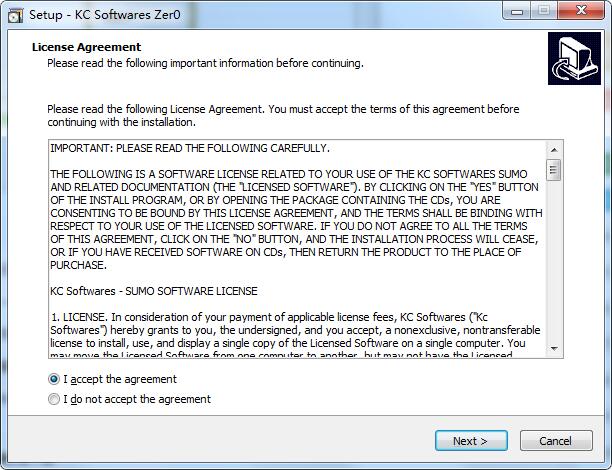Choose "I do not accept the agreement"
Screen dimensions: 612x470
pos(54,399)
